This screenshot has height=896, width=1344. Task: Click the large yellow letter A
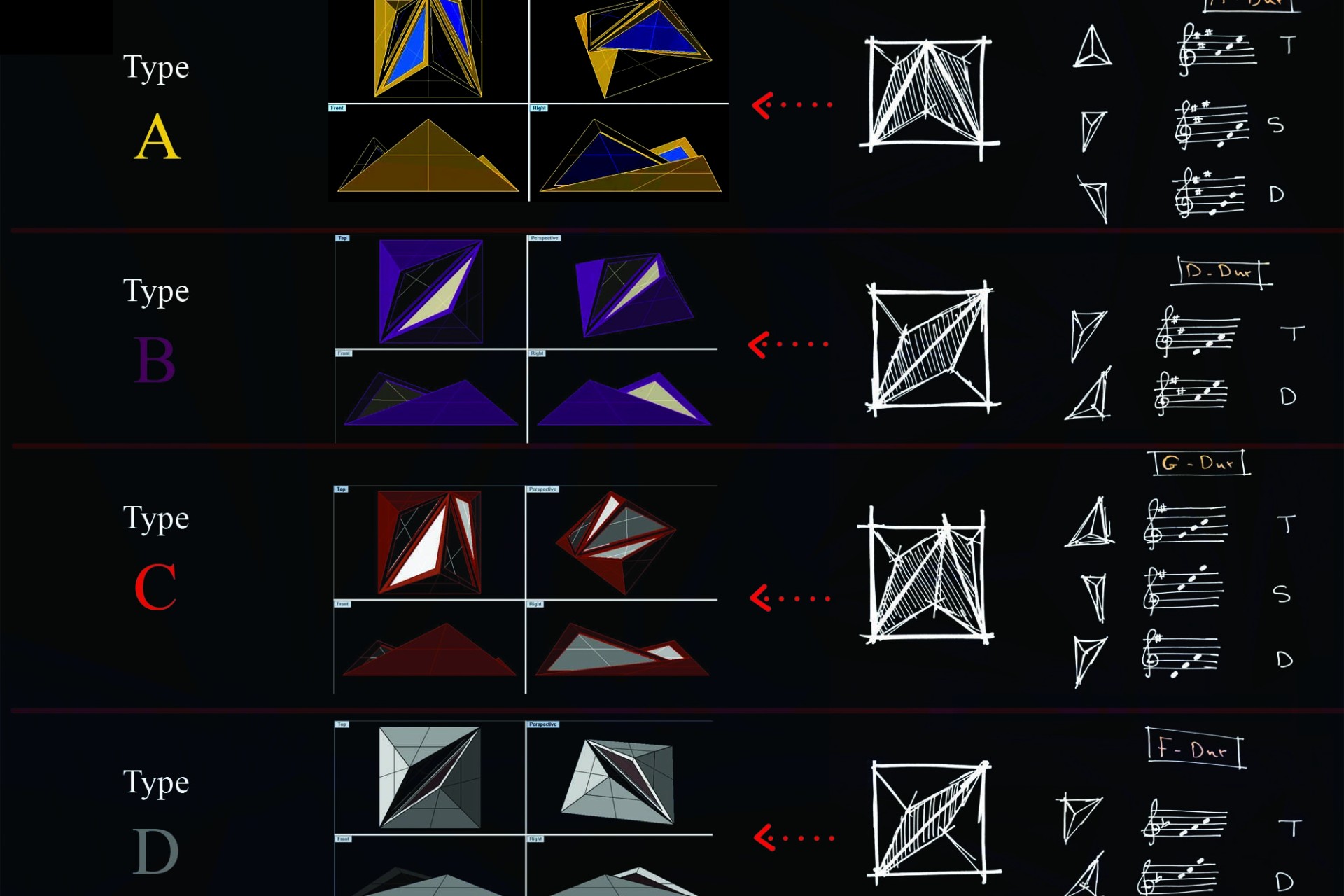[157, 137]
